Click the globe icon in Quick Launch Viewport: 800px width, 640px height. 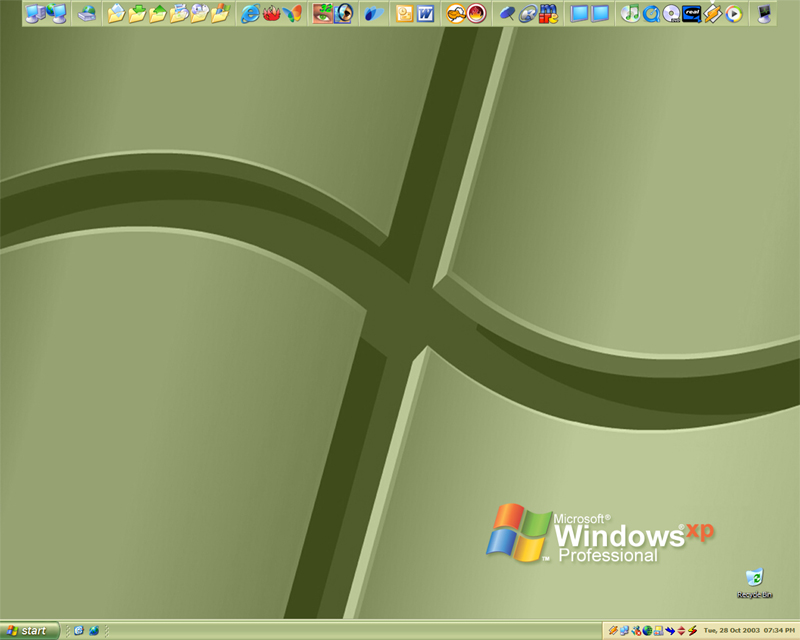[94, 631]
